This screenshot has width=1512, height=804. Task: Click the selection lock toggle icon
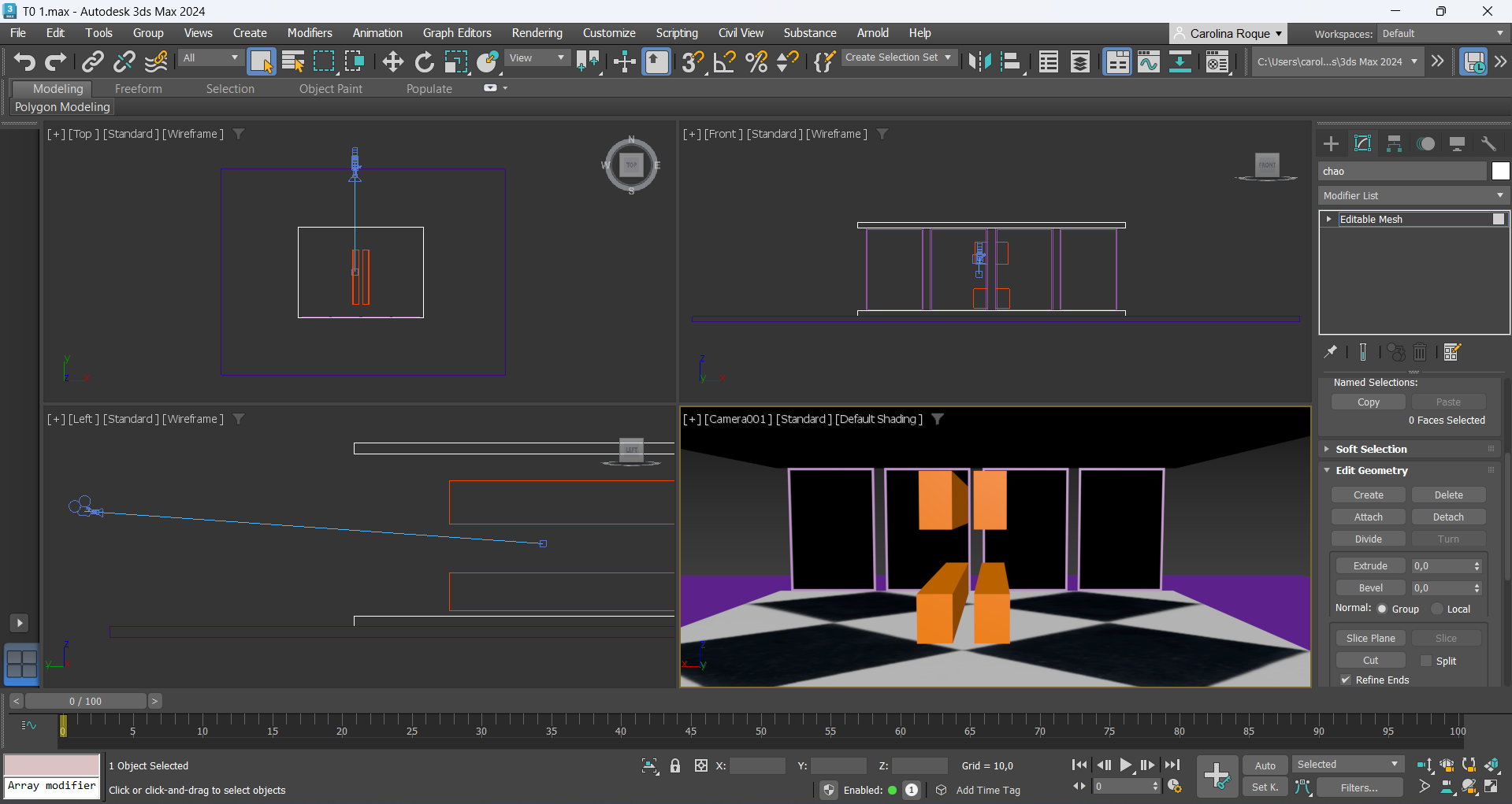[x=675, y=765]
